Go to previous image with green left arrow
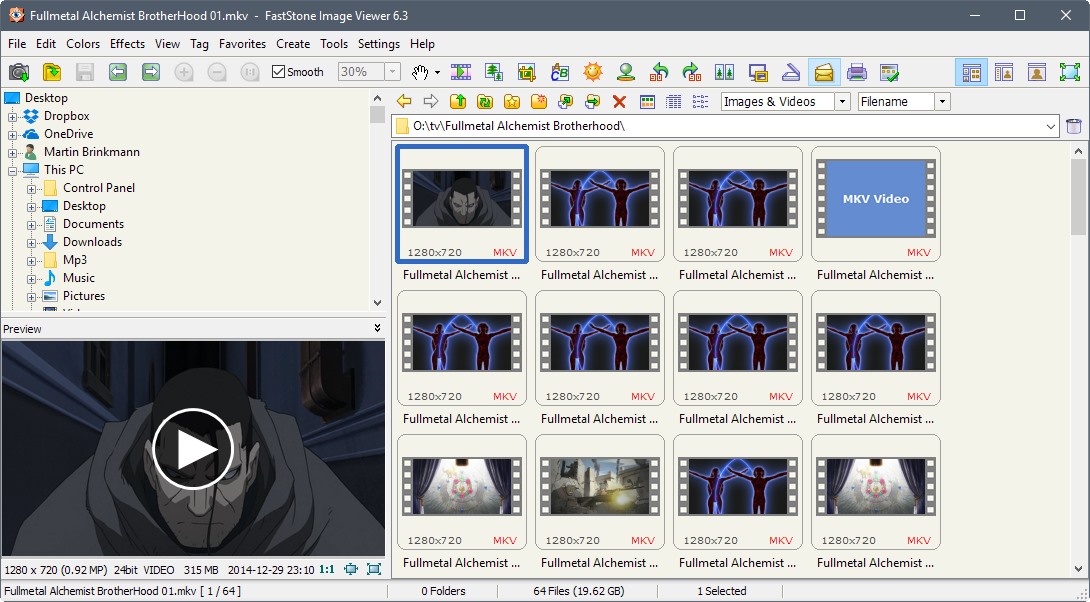1090x602 pixels. (118, 72)
